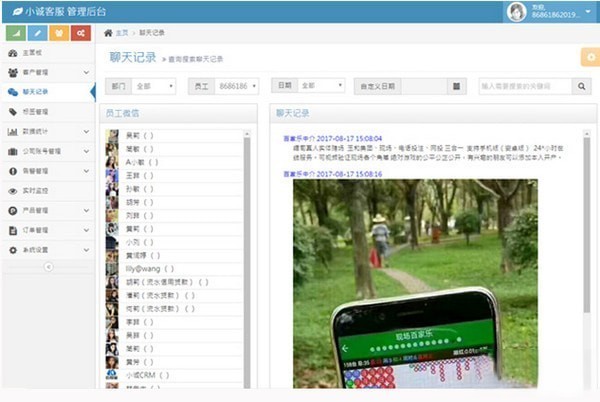Viewport: 600px width, 402px height.
Task: Click the keyword search input box
Action: point(525,86)
